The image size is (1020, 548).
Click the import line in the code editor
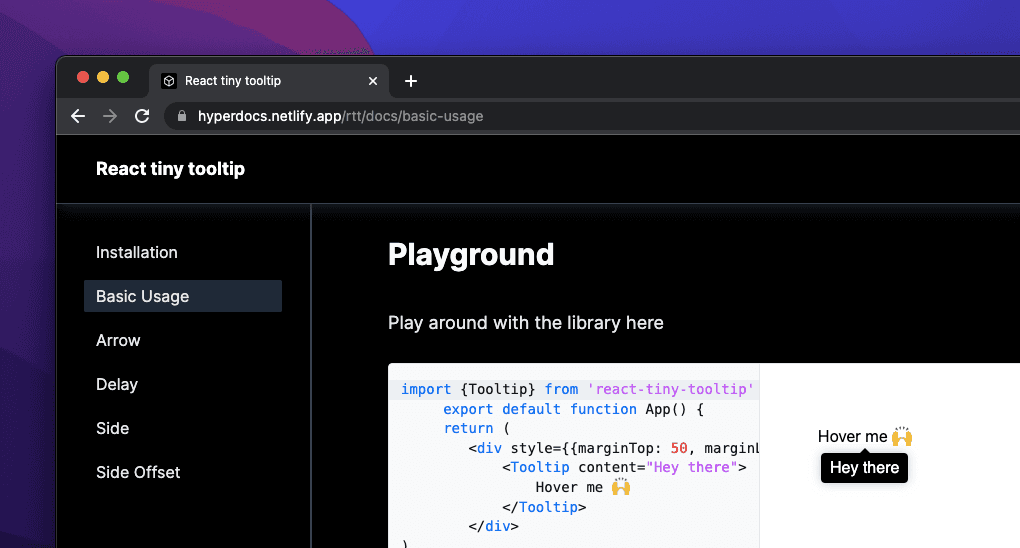(576, 389)
